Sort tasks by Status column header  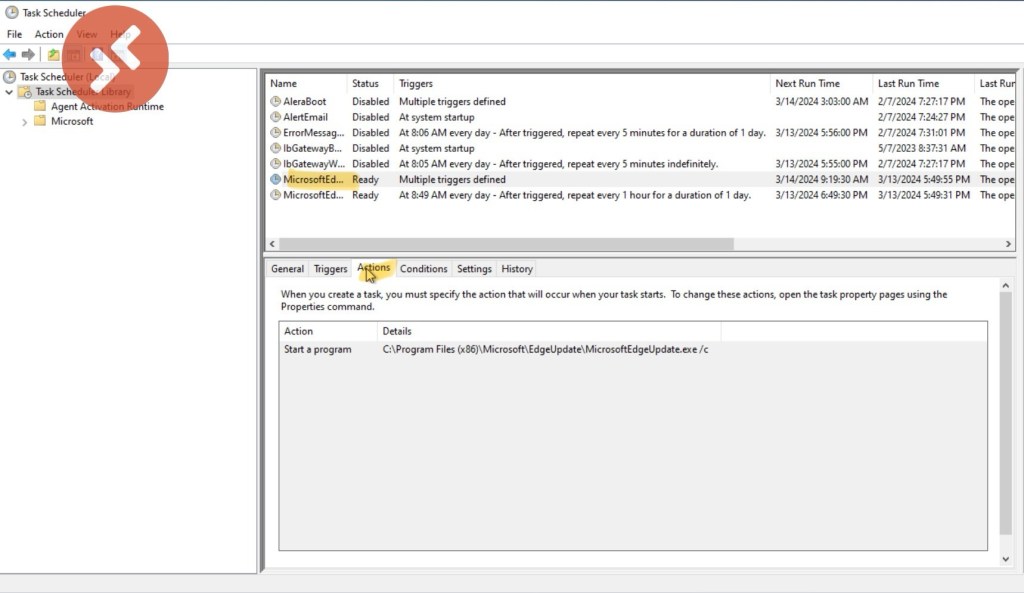tap(366, 84)
